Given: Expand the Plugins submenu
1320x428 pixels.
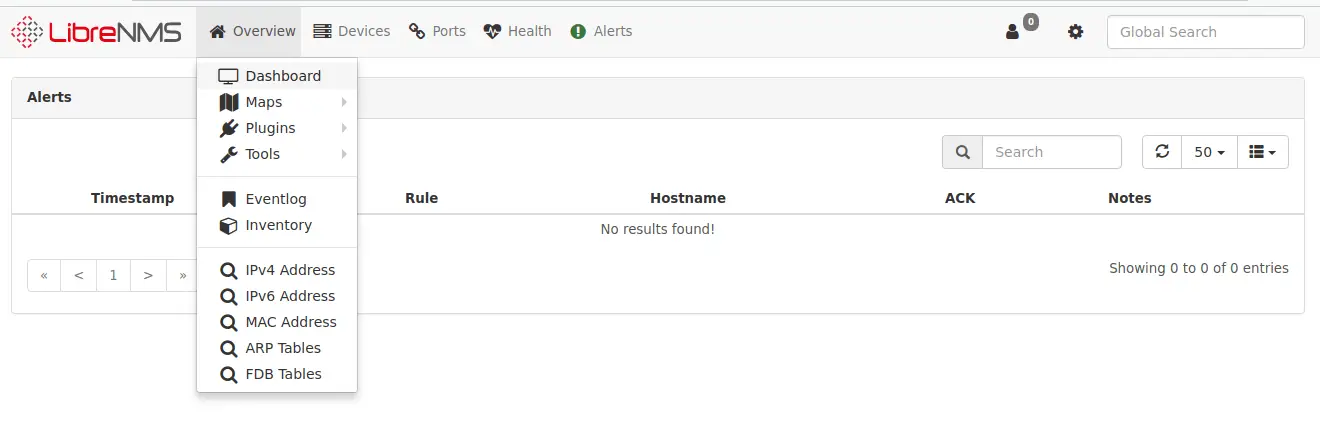Looking at the screenshot, I should click(277, 128).
